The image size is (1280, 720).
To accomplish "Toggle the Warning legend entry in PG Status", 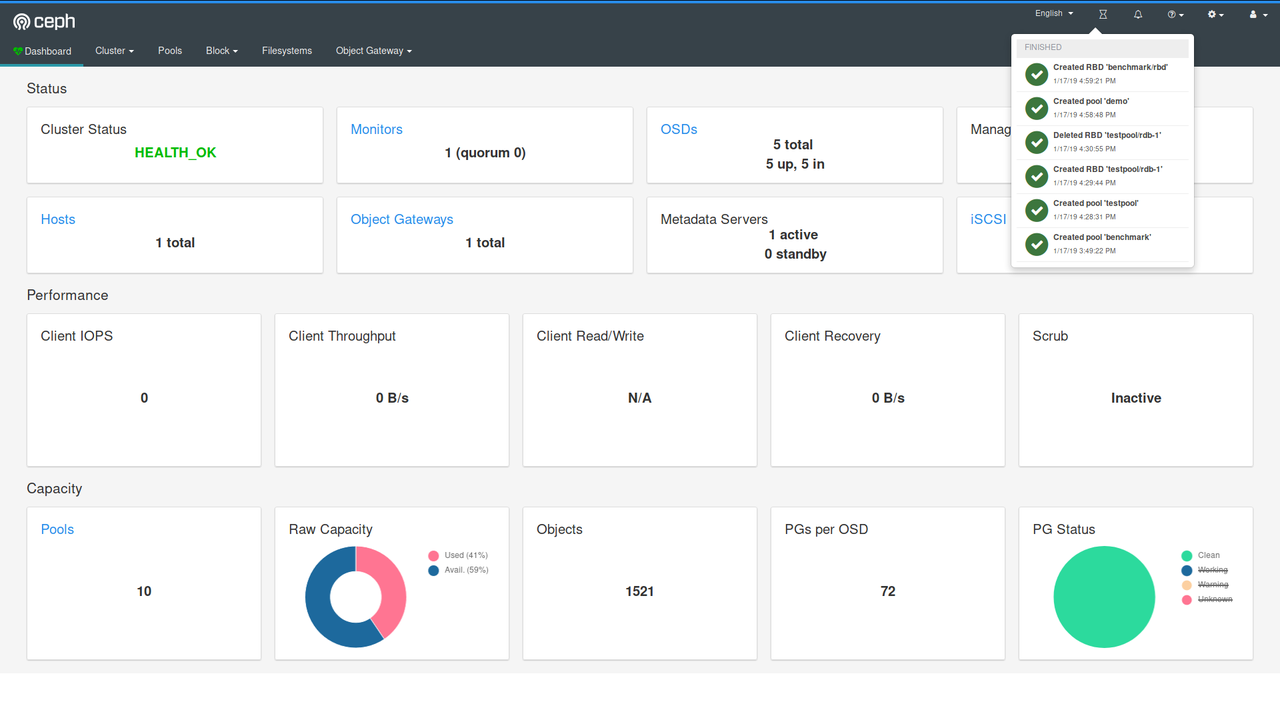I will (x=1204, y=585).
